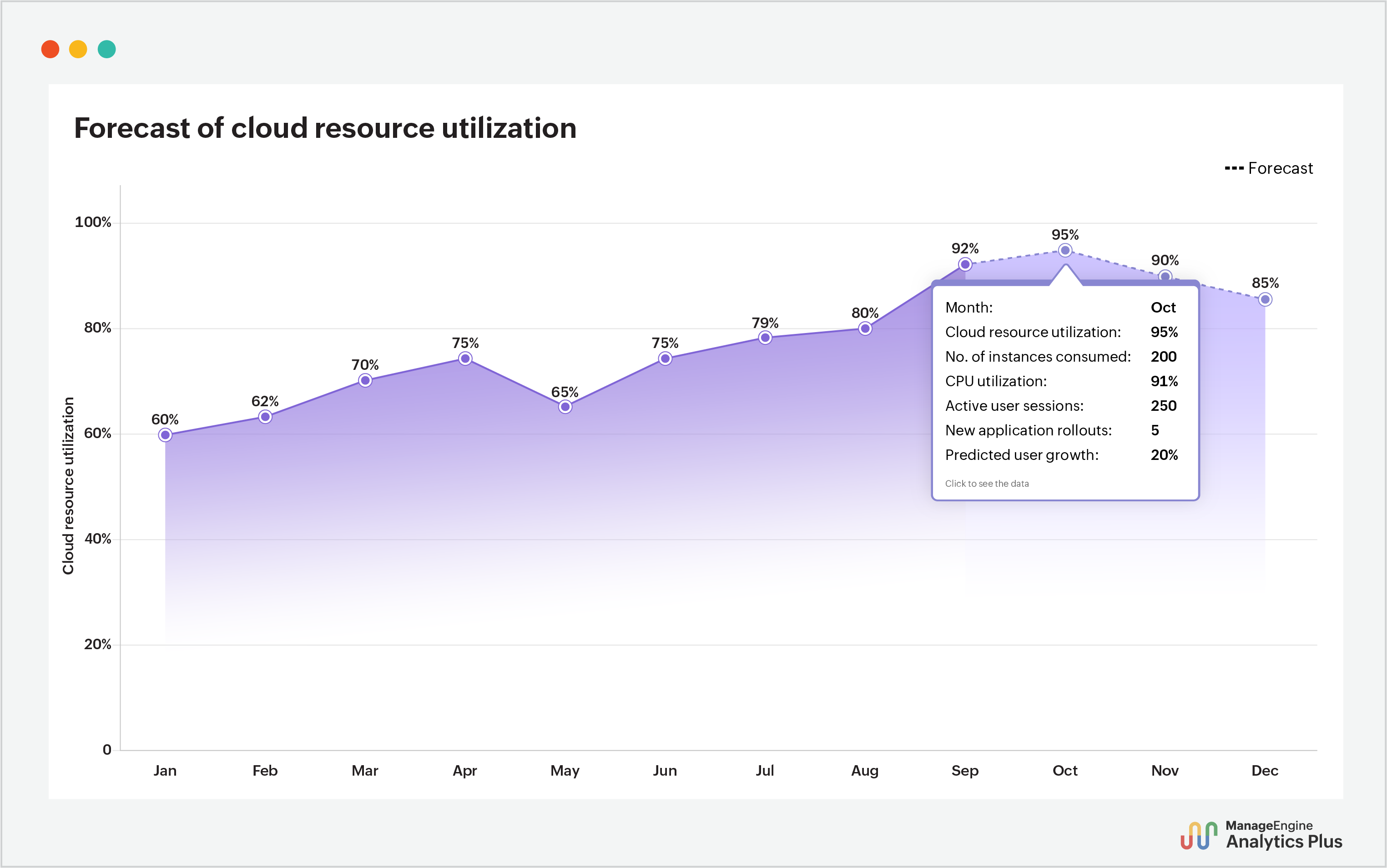Click the green window control dot
The image size is (1387, 868).
coord(108,50)
